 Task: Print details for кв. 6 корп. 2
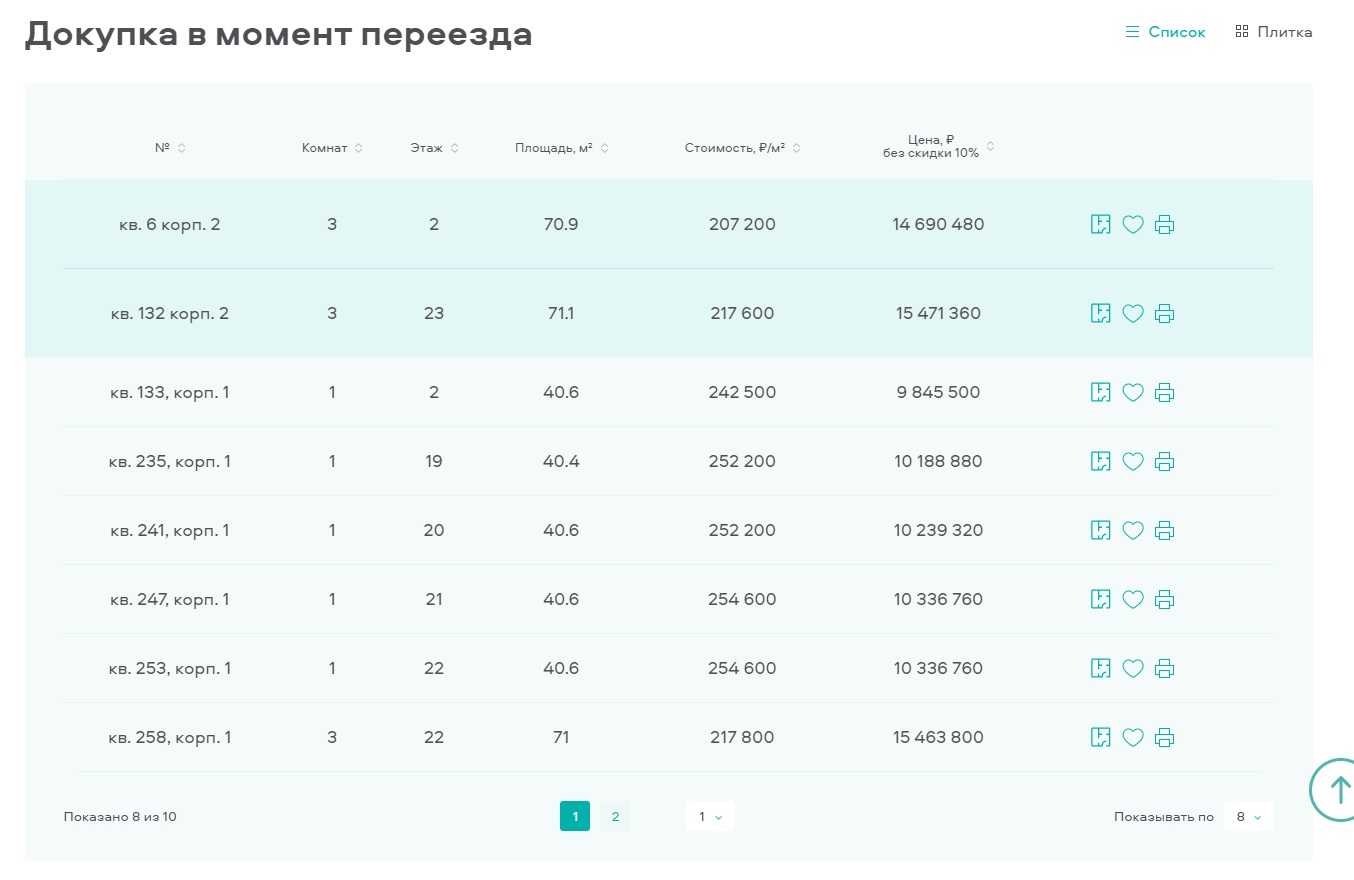coord(1164,225)
